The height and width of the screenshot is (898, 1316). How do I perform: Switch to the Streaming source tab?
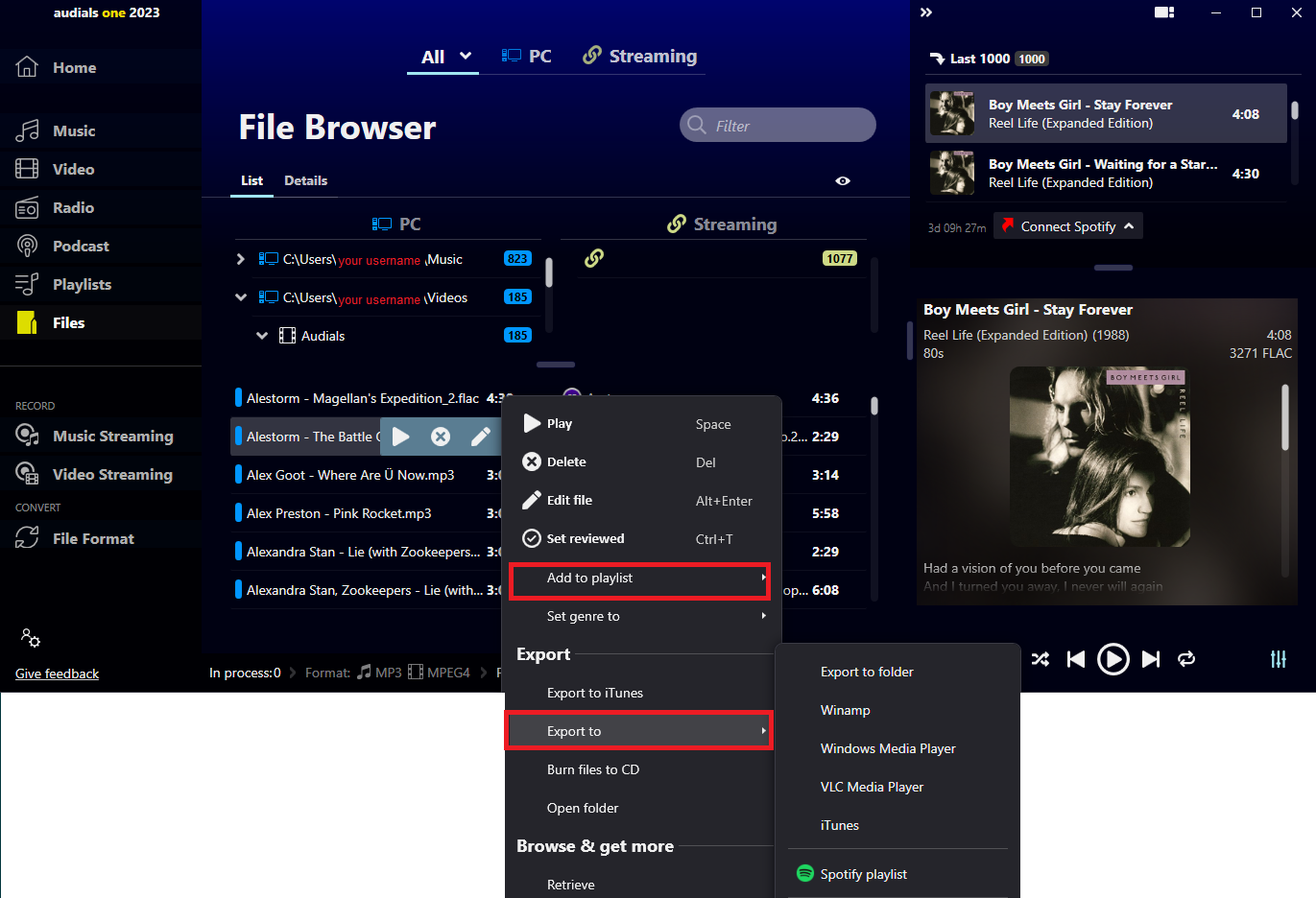640,57
